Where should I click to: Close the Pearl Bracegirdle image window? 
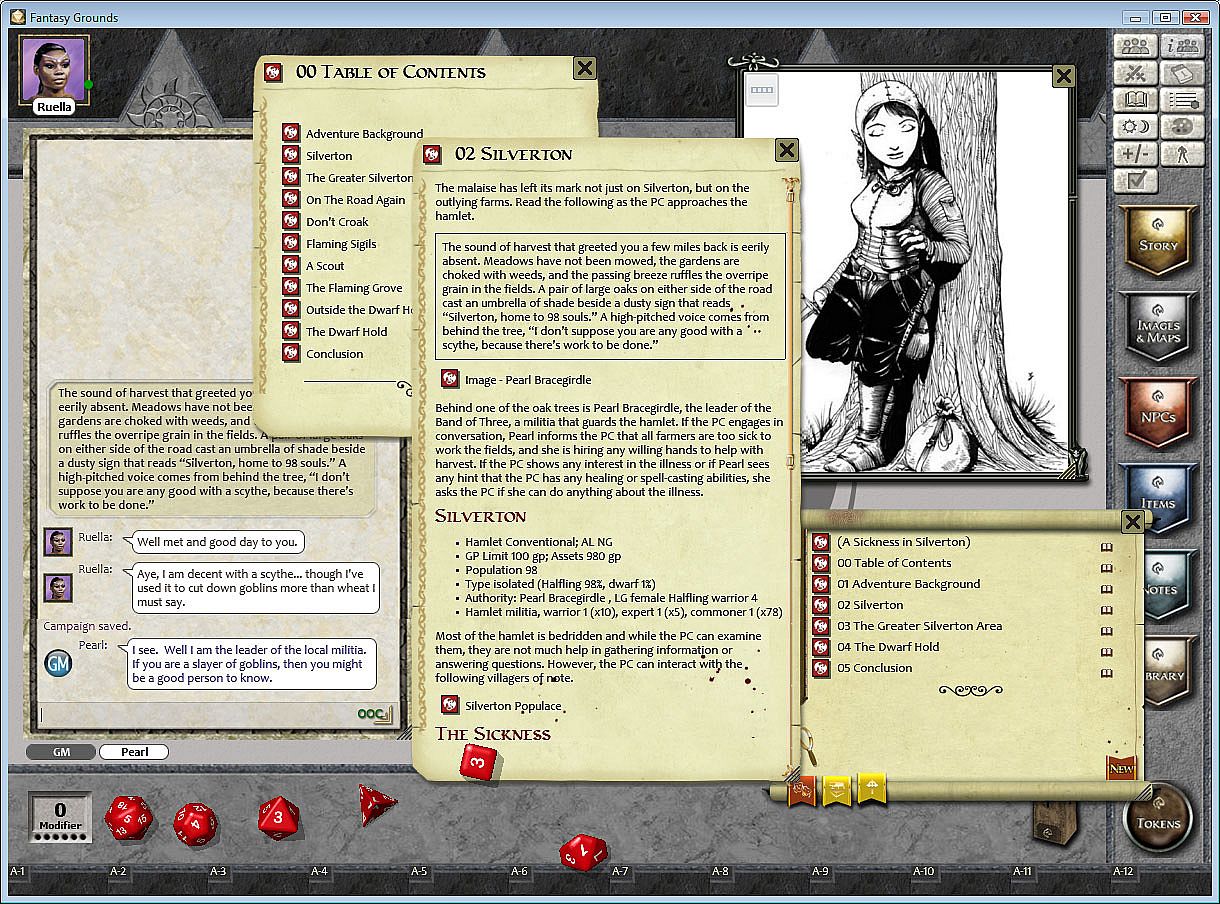[x=1064, y=76]
